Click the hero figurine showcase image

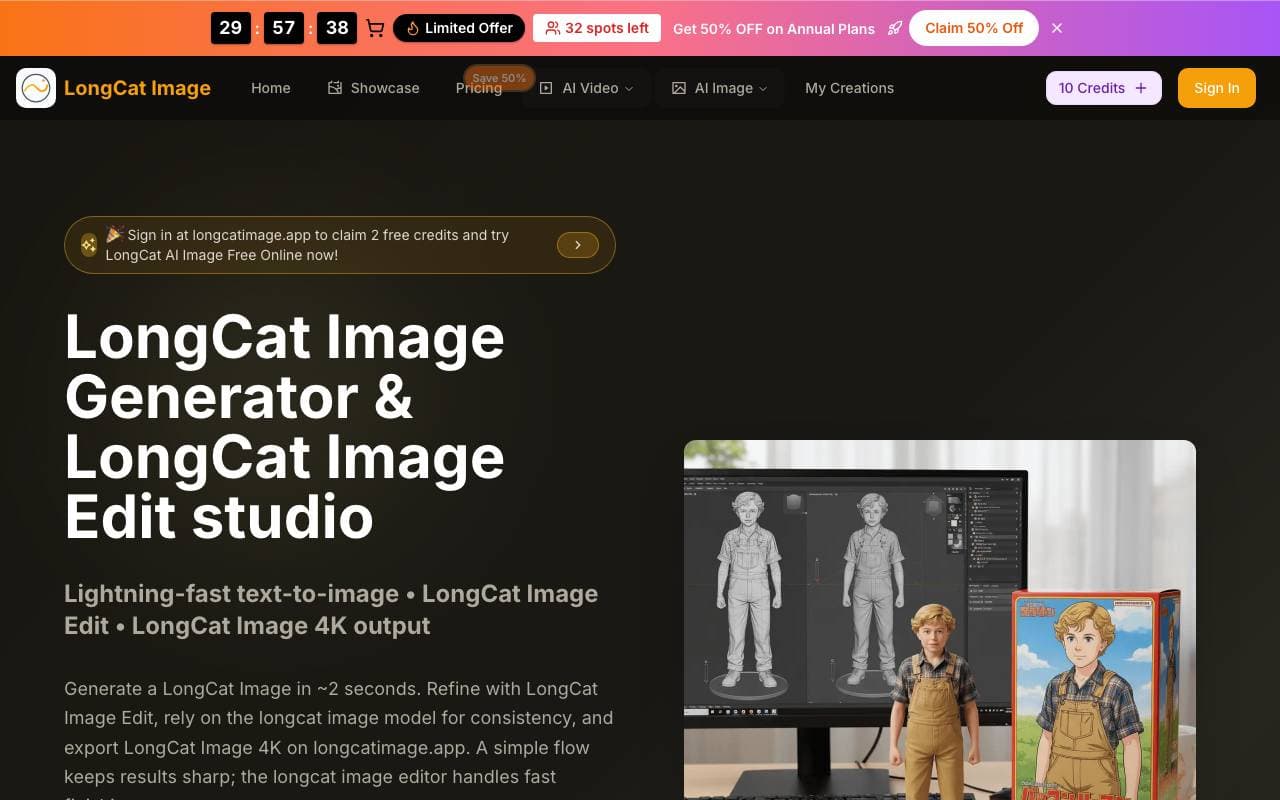coord(940,620)
